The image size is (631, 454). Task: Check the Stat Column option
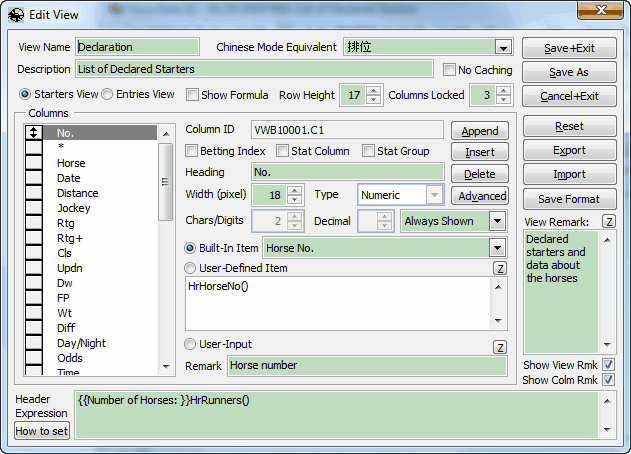coord(283,151)
